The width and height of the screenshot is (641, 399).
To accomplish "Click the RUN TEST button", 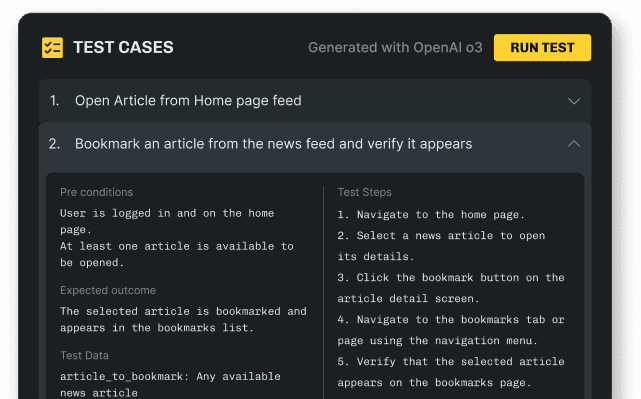I will [x=542, y=47].
